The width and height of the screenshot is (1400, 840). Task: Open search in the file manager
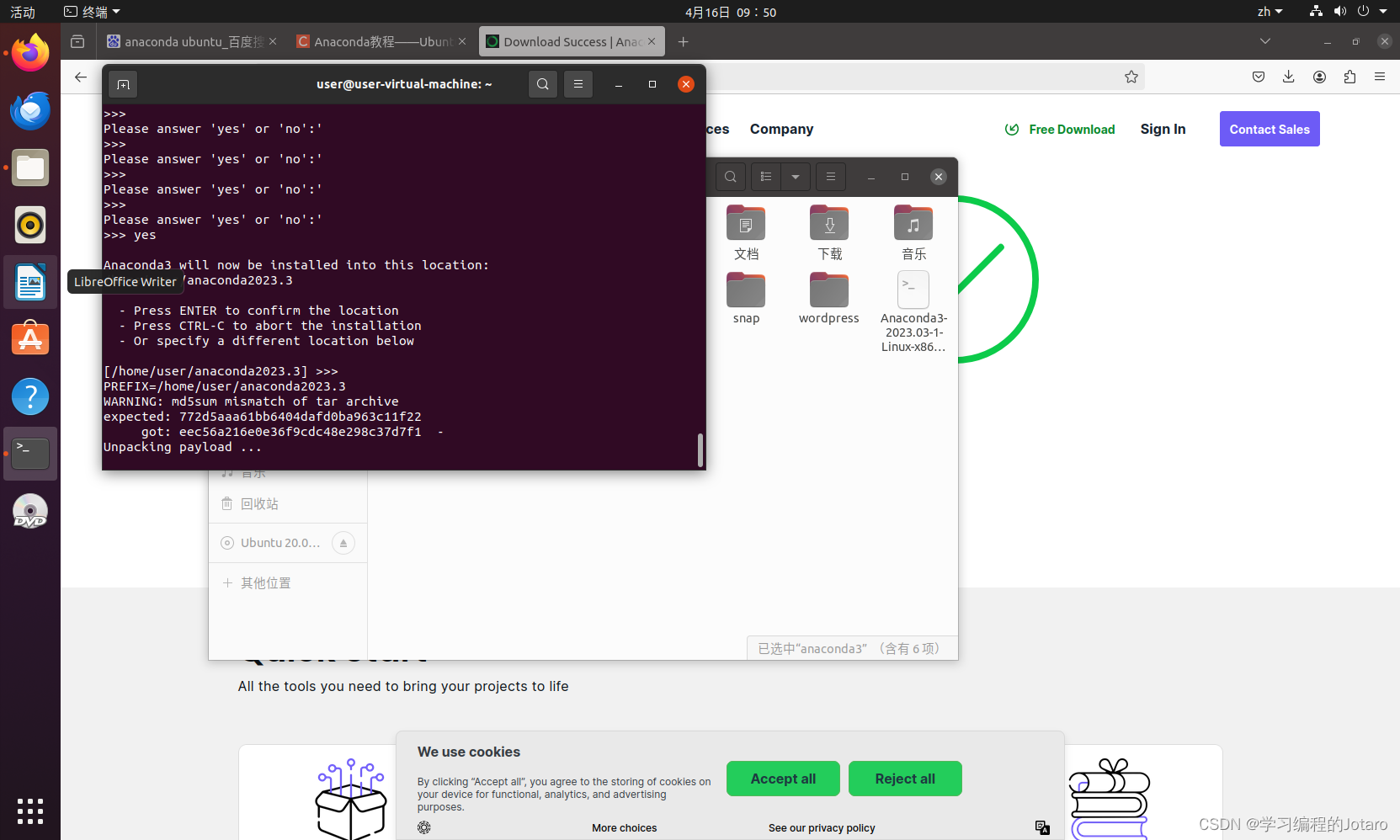click(730, 177)
